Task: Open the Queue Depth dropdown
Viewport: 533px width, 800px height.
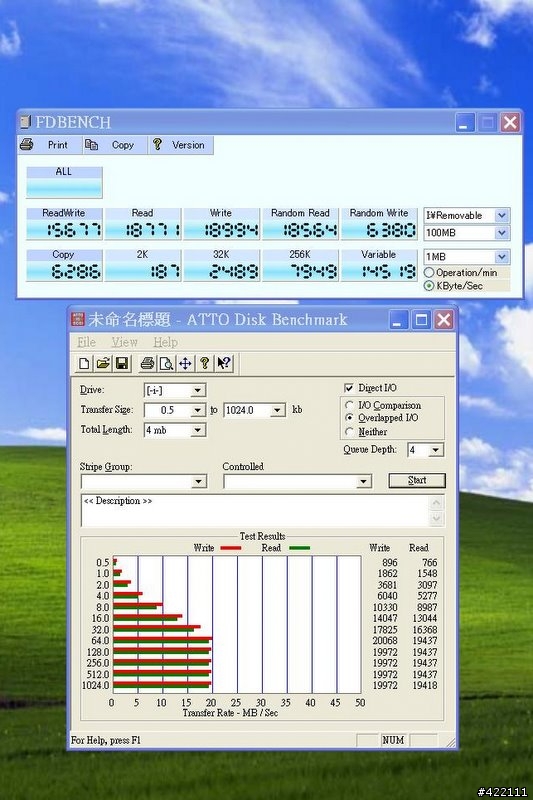Action: (435, 450)
